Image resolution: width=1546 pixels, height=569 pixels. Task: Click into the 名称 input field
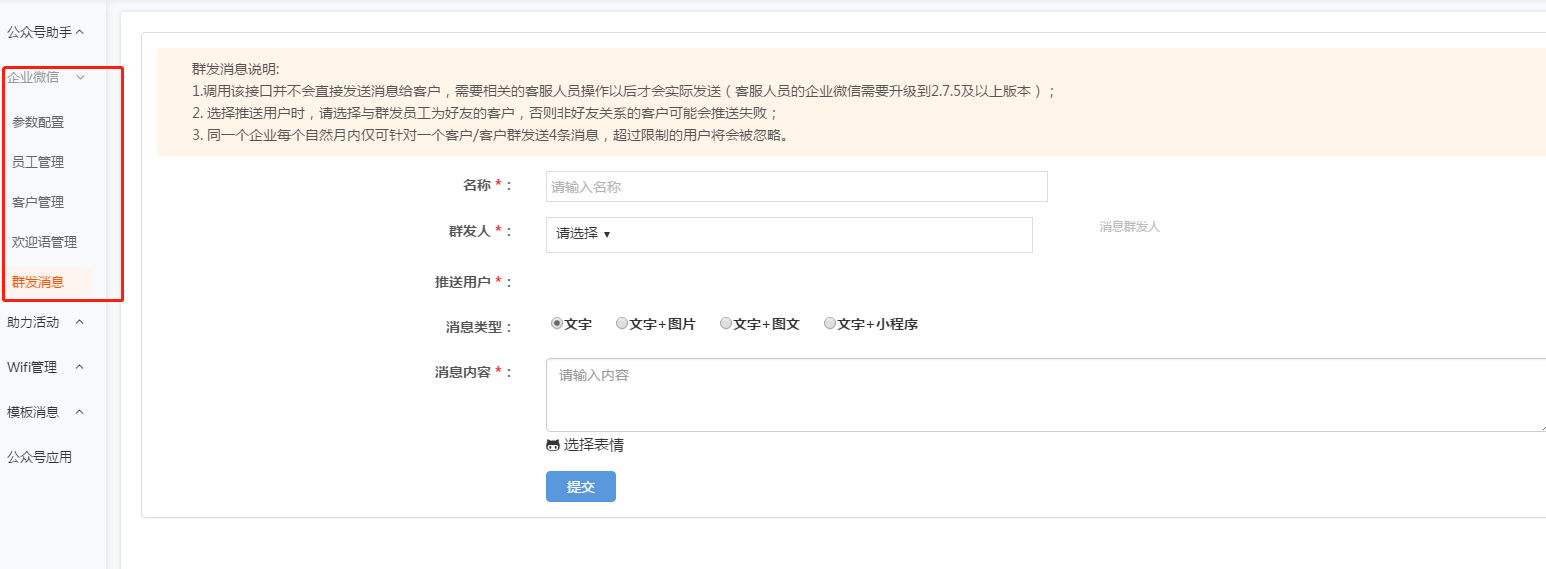[796, 187]
